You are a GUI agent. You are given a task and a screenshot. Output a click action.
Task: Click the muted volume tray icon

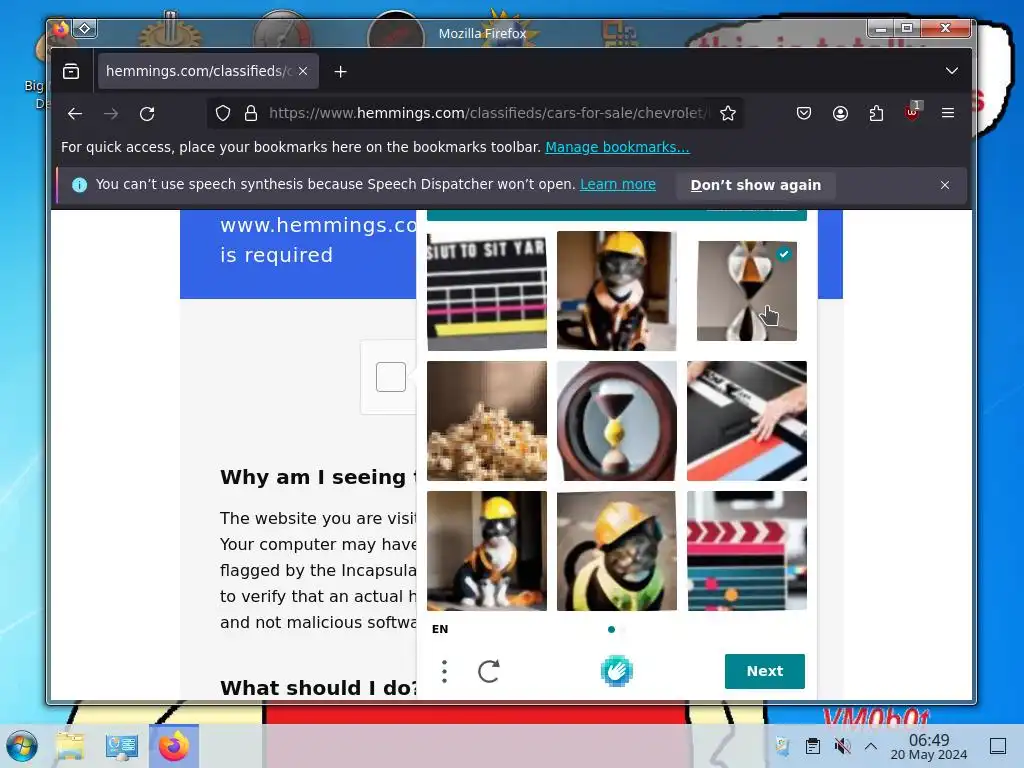point(842,746)
